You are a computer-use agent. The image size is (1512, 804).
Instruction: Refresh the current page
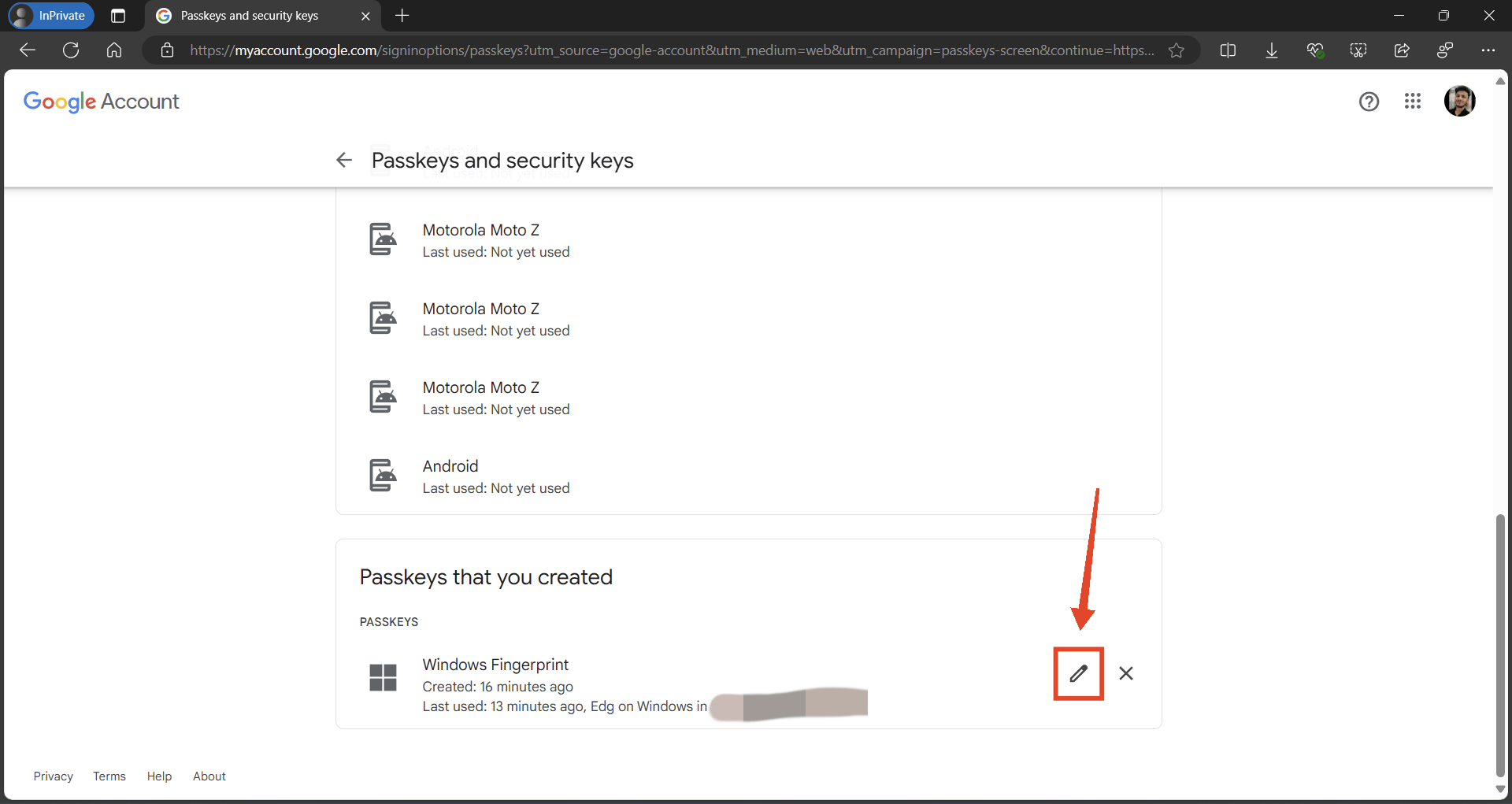[x=71, y=50]
